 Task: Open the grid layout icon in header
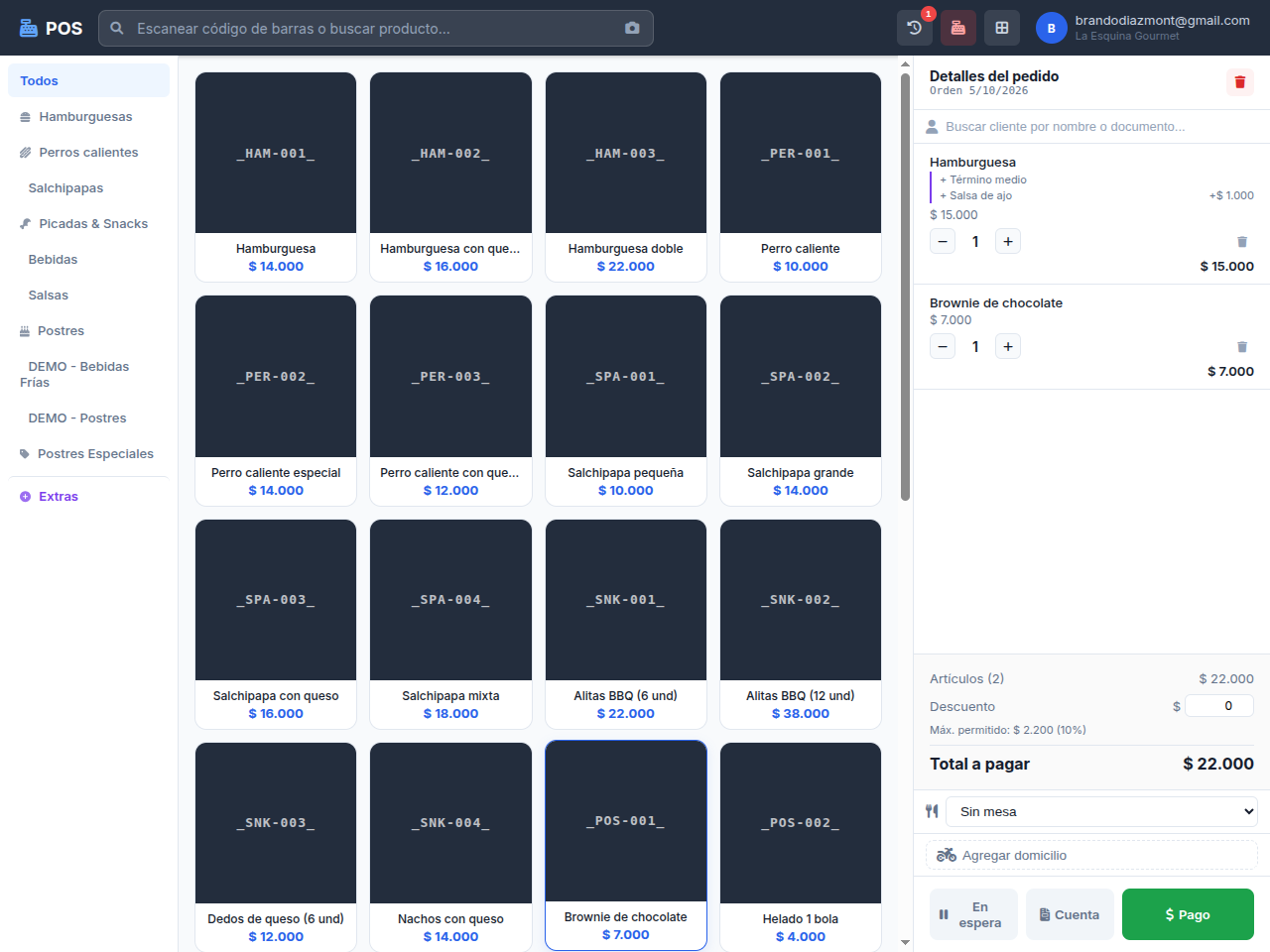(1002, 28)
